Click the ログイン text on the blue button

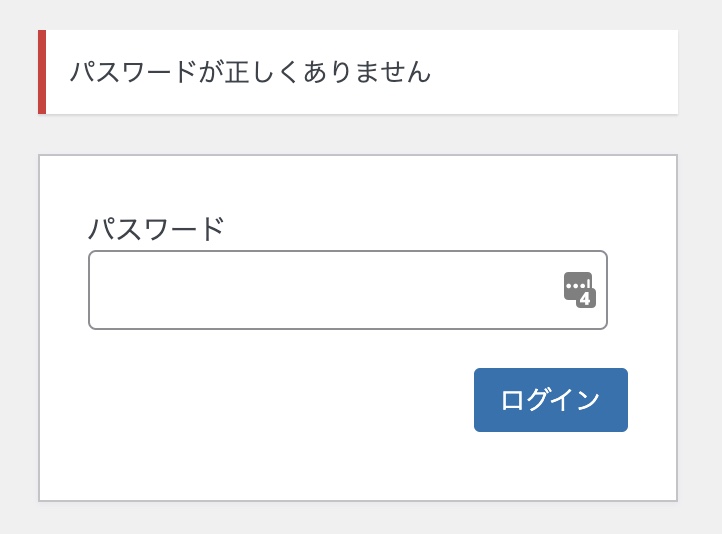coord(550,400)
